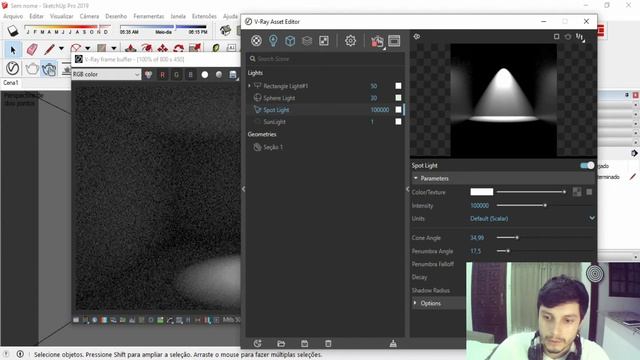This screenshot has width=640, height=360.
Task: Open the Extensões menu
Action: coord(204,16)
